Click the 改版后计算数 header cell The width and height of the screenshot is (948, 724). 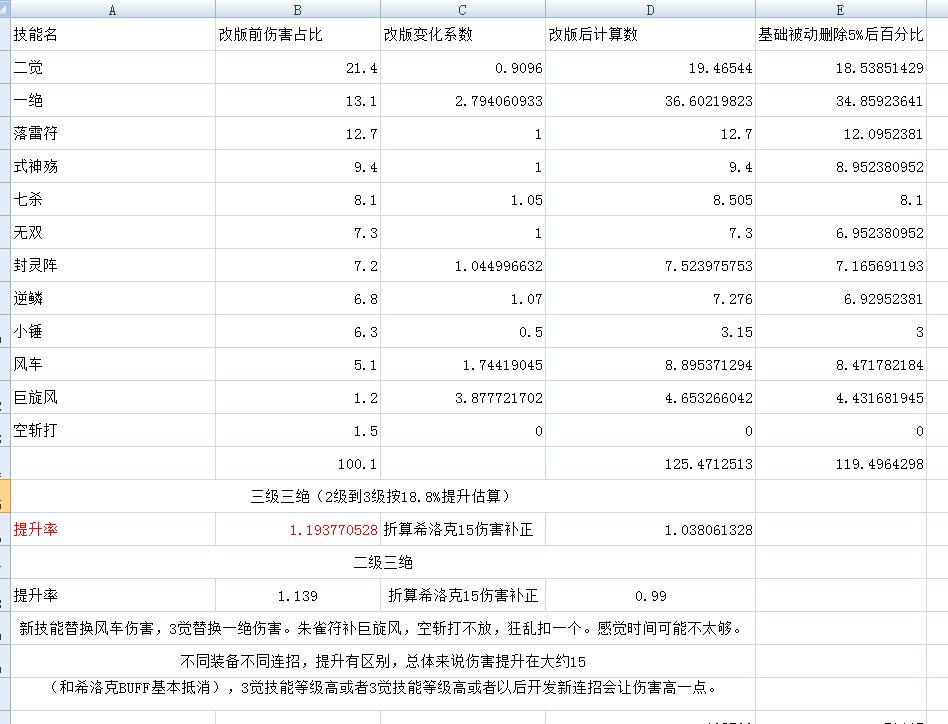(650, 35)
